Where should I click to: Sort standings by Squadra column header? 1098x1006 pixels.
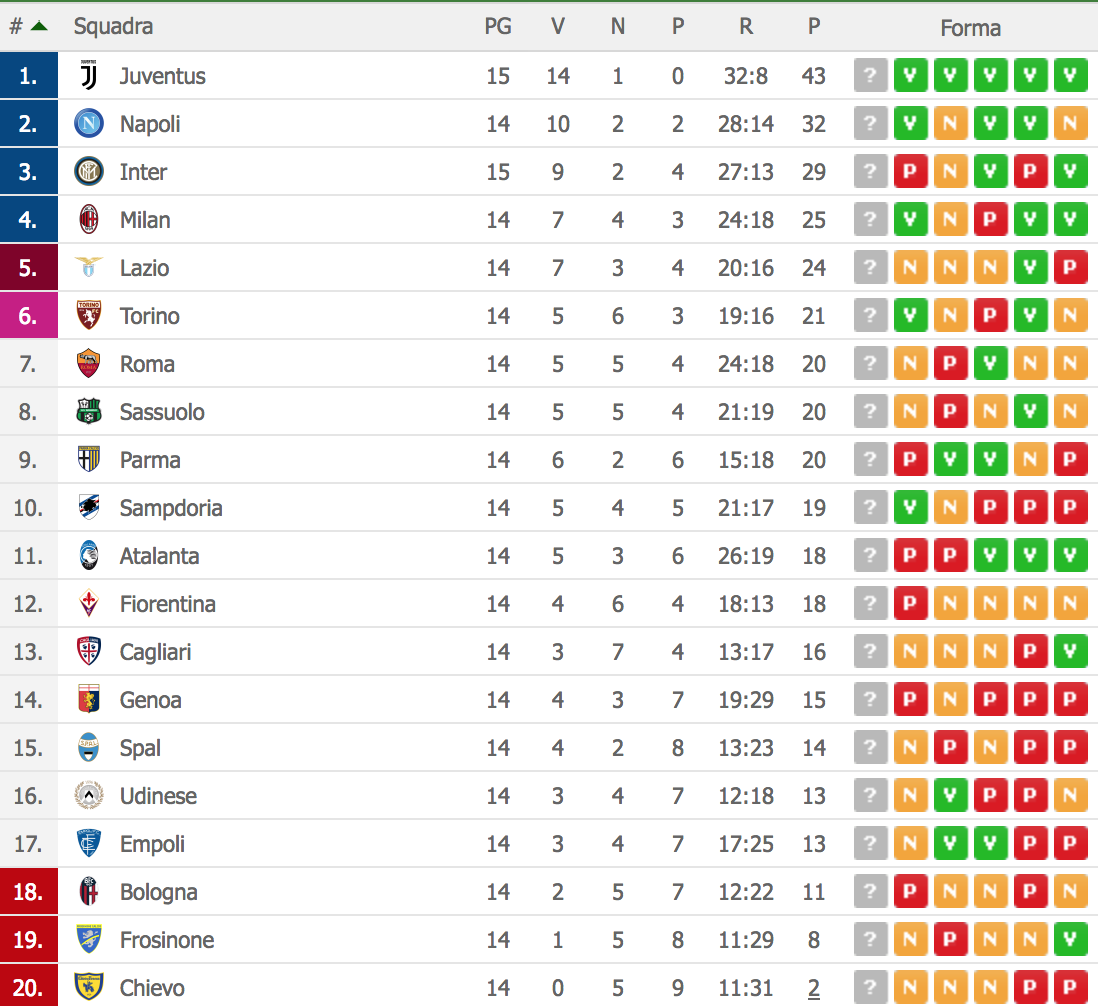coord(113,27)
